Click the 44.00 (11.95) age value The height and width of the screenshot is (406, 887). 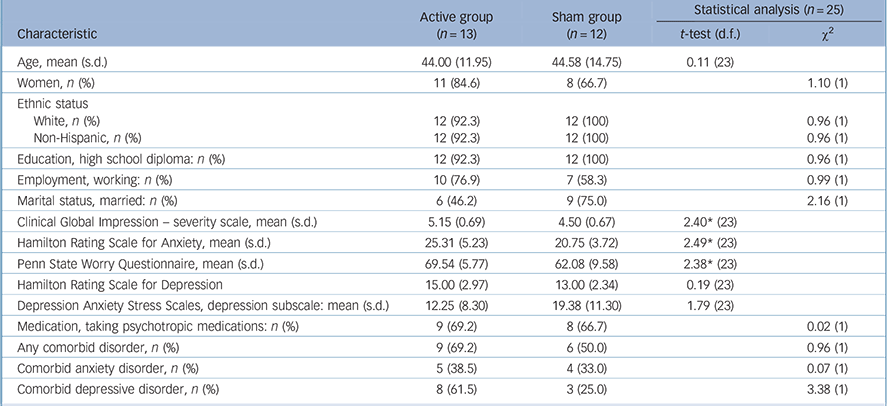point(440,59)
